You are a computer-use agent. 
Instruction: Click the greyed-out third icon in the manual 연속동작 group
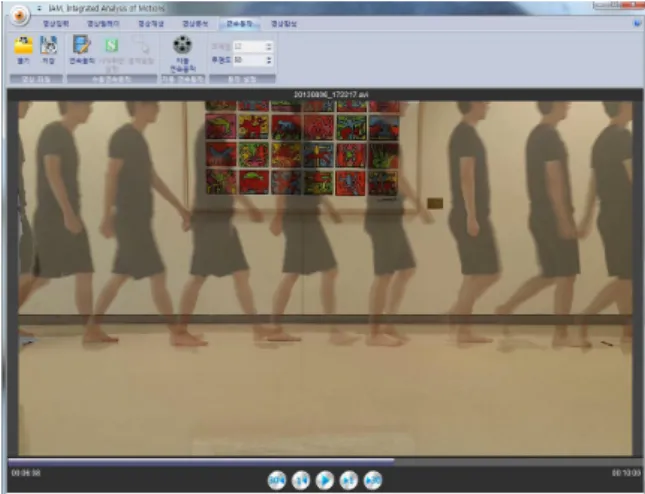click(x=141, y=44)
